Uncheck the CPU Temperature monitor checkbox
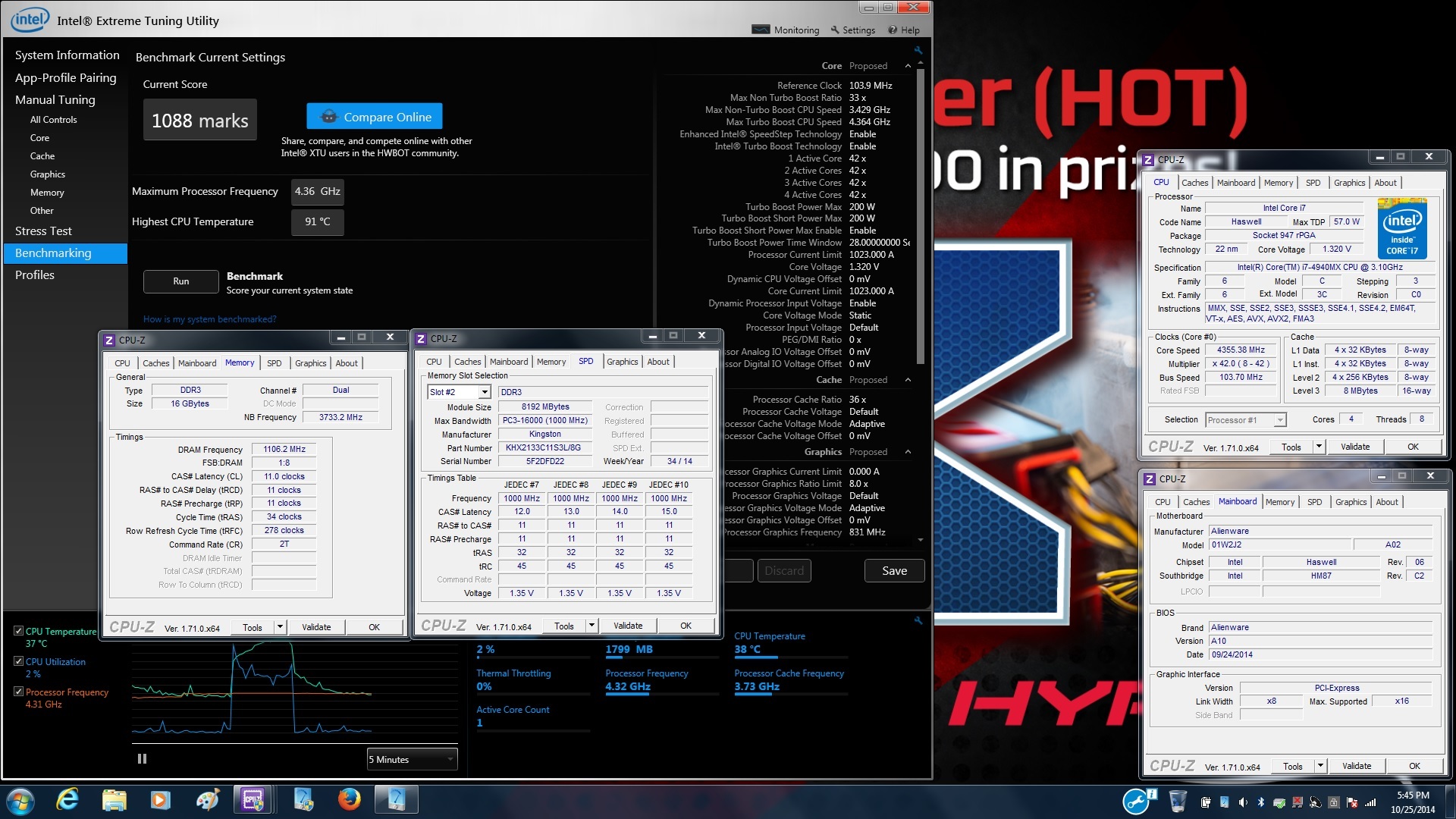Image resolution: width=1456 pixels, height=819 pixels. click(18, 630)
